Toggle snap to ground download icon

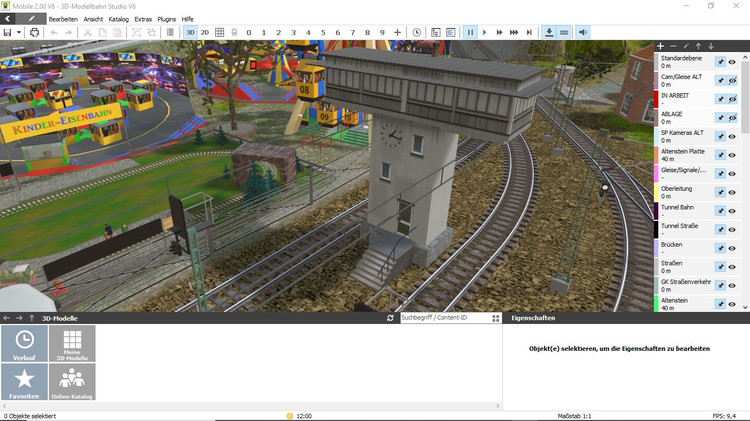(549, 33)
